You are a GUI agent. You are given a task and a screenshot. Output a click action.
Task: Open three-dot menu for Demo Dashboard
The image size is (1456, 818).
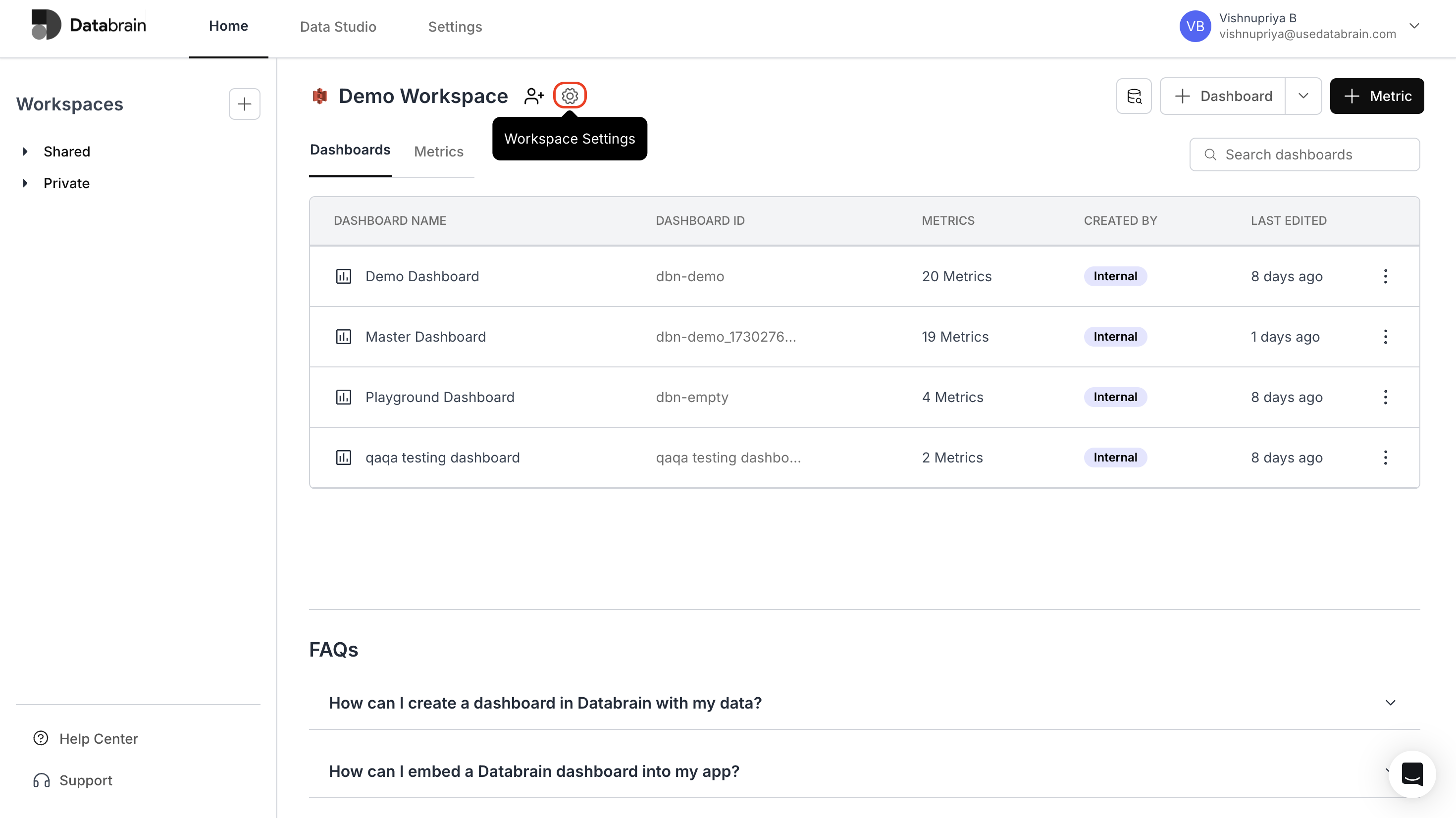[1385, 276]
